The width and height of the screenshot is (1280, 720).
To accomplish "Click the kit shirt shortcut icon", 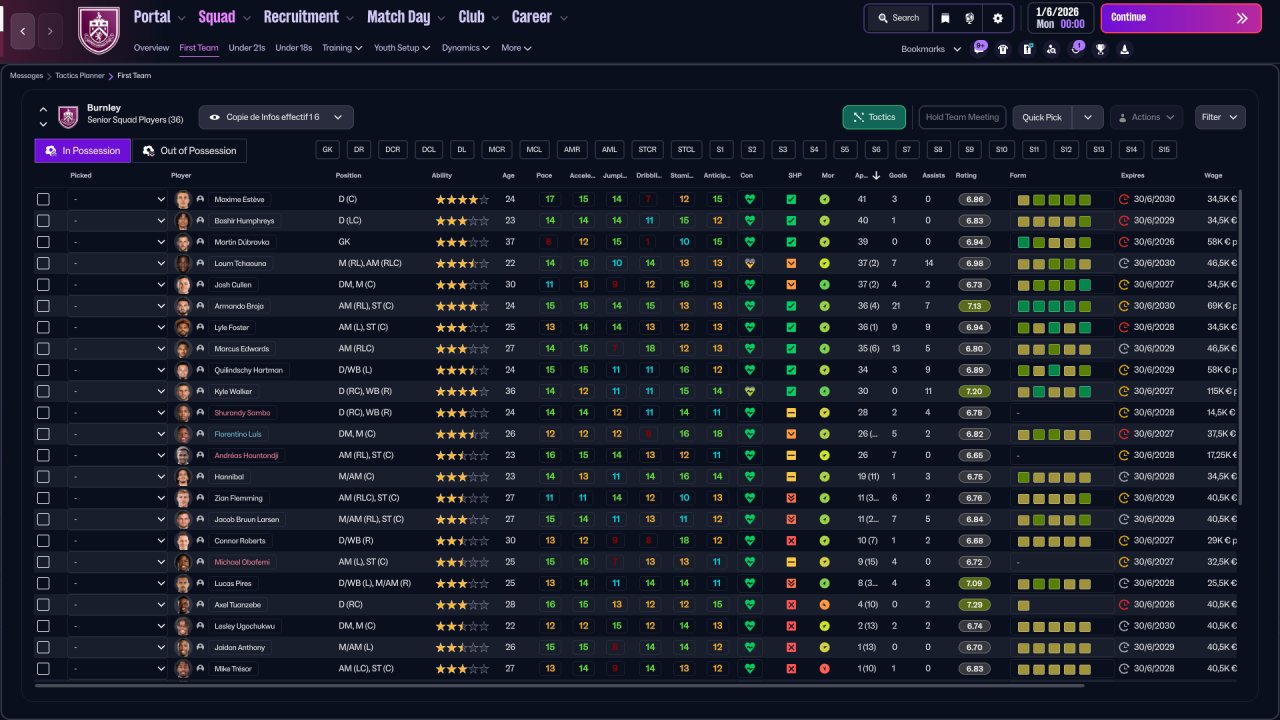I will 1003,49.
